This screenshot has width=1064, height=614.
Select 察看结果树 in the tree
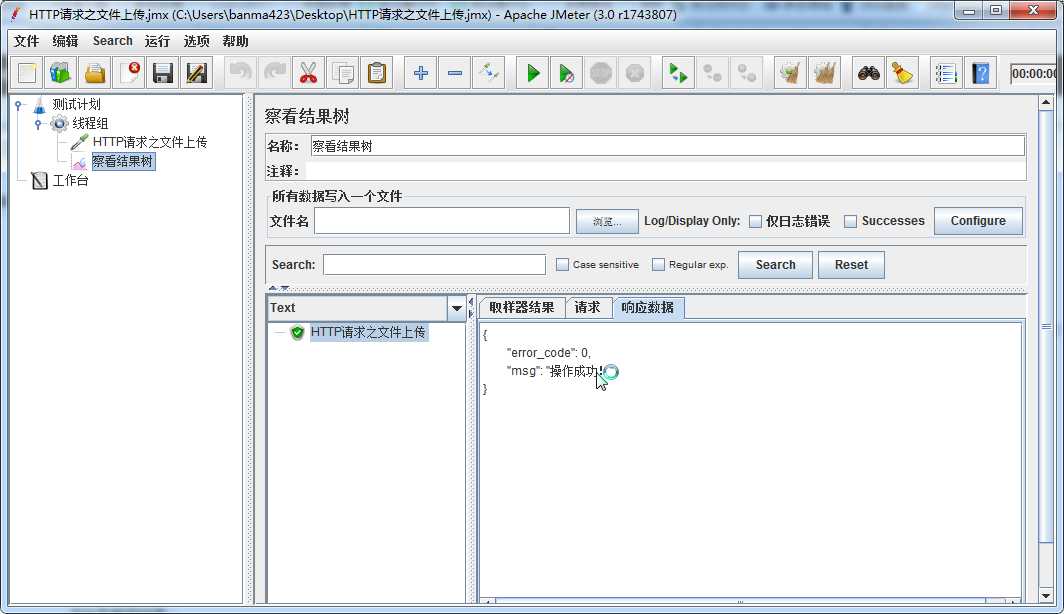(x=123, y=161)
